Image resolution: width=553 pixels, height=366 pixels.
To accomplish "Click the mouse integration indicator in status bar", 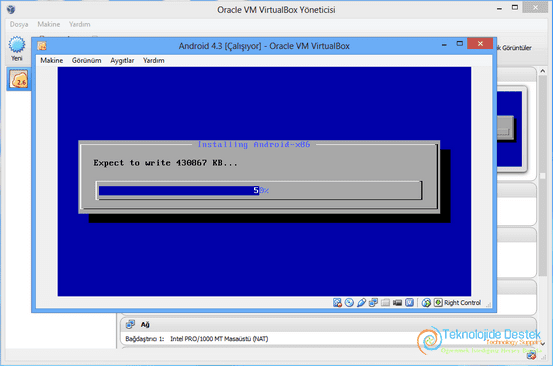I will click(x=426, y=303).
